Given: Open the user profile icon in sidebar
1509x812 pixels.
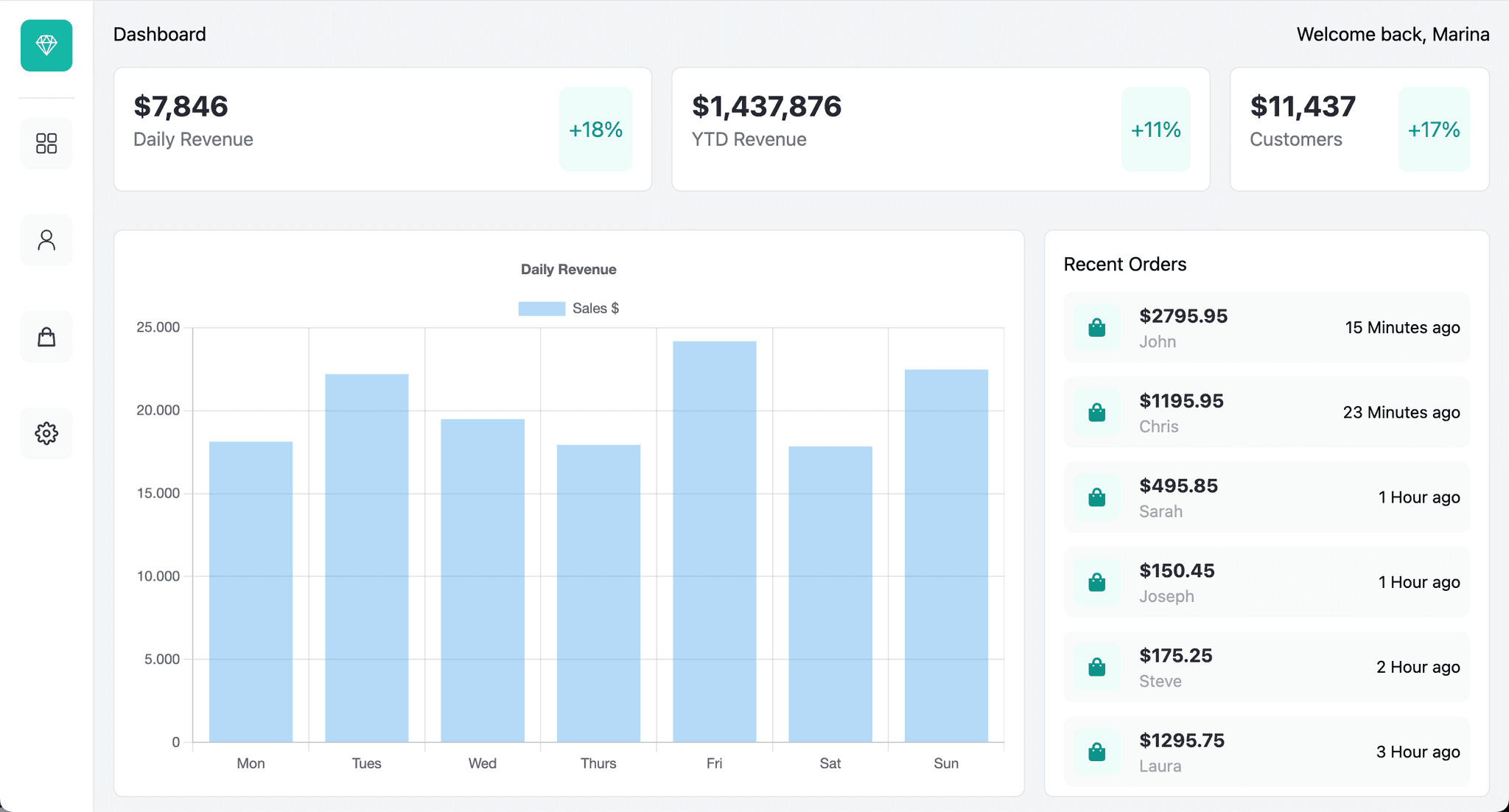Looking at the screenshot, I should [46, 240].
